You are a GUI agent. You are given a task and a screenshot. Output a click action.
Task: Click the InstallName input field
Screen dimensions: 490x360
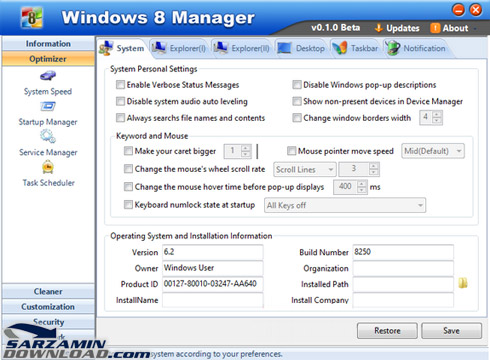[213, 300]
